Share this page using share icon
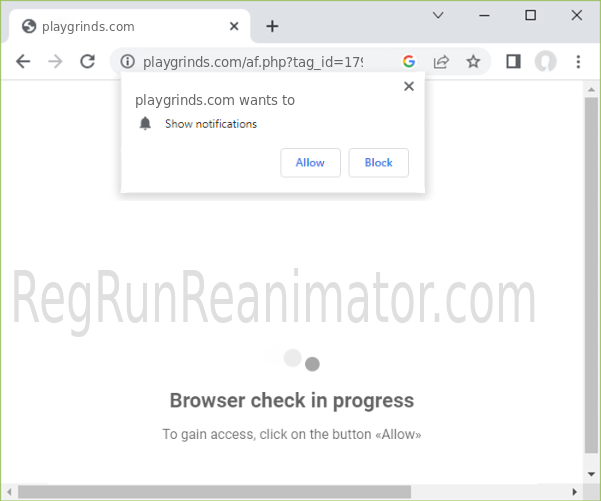Image resolution: width=601 pixels, height=501 pixels. (441, 62)
